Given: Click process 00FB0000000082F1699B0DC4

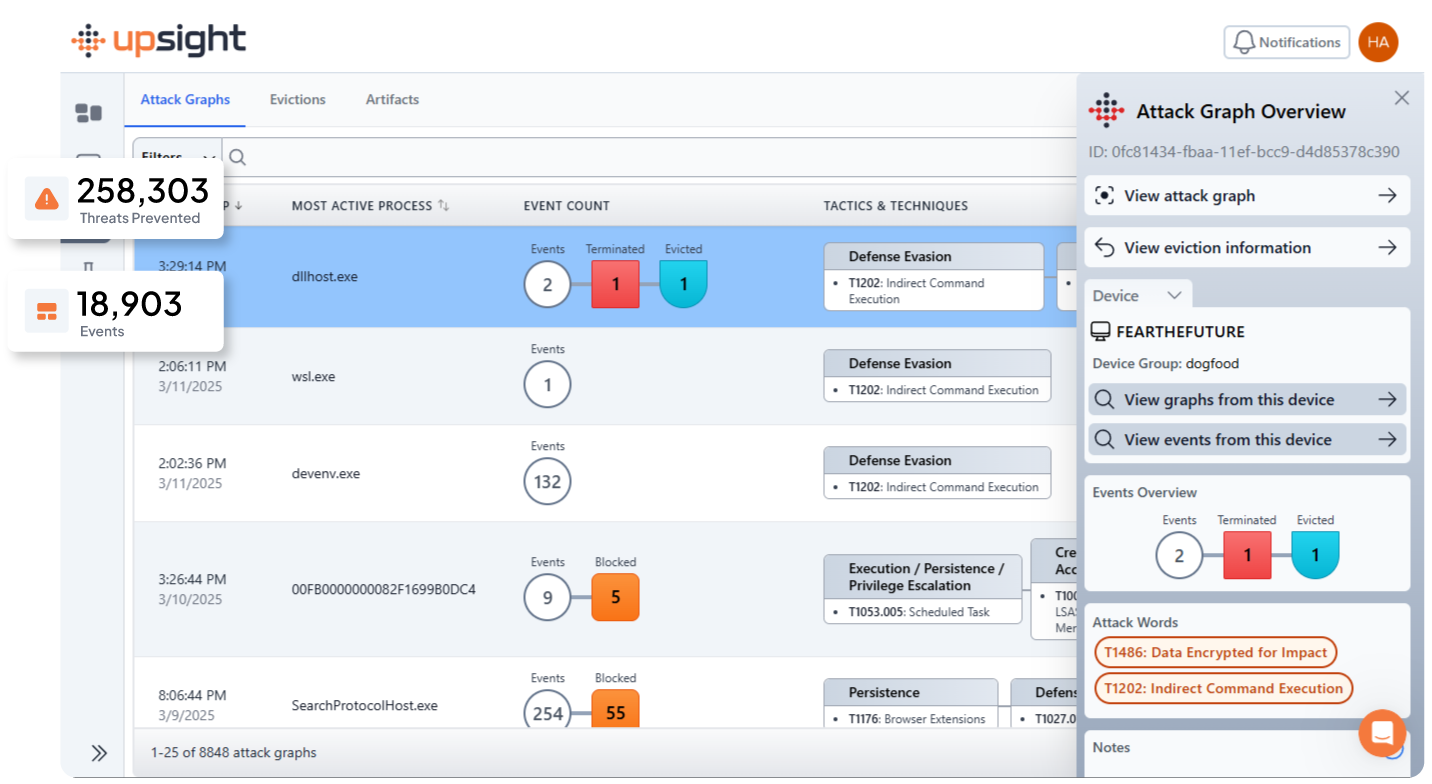Looking at the screenshot, I should 383,590.
